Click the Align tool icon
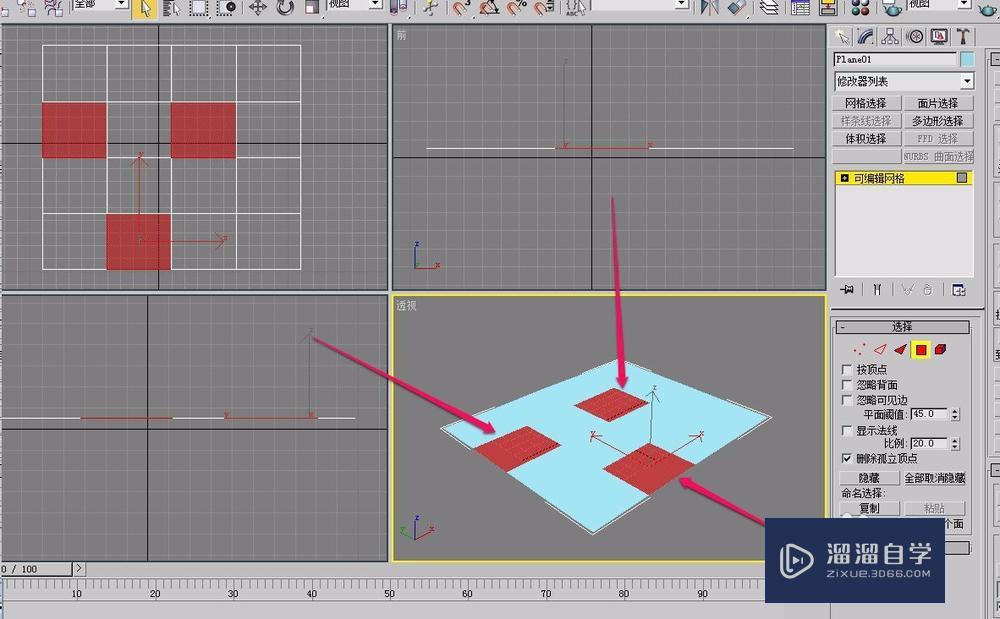The image size is (1000, 619). coord(737,8)
